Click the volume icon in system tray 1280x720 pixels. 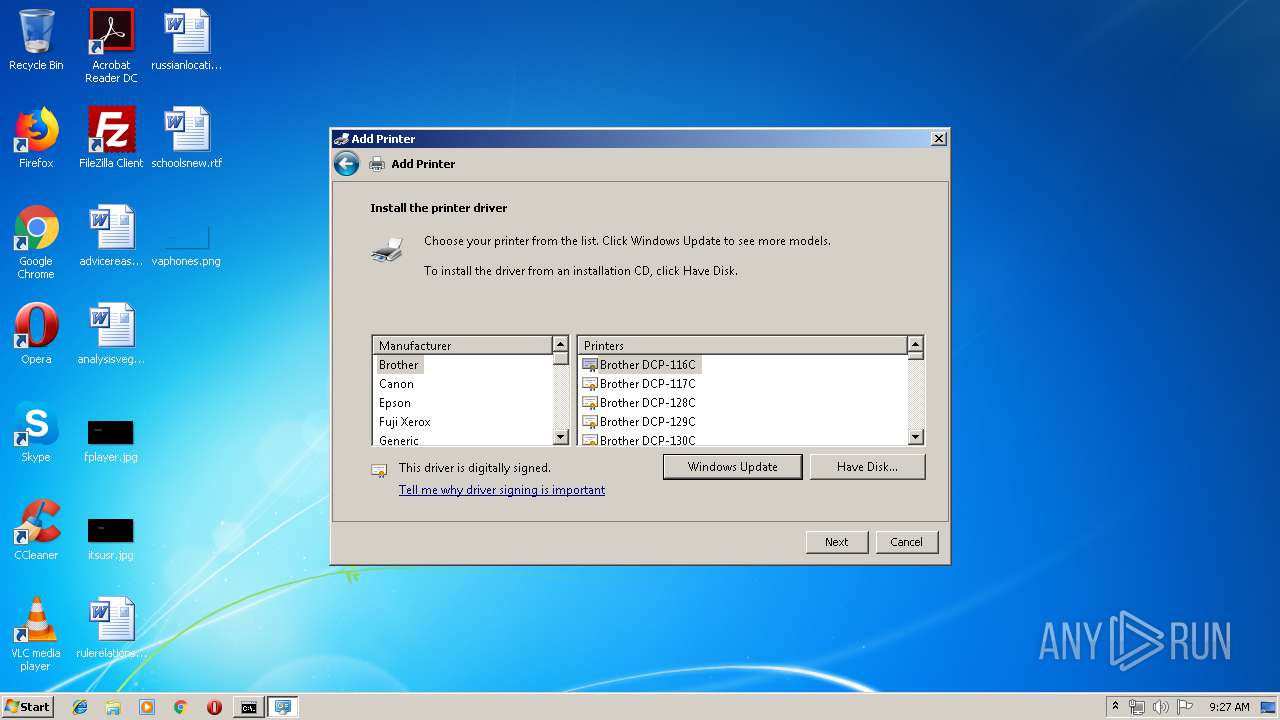coord(1161,707)
